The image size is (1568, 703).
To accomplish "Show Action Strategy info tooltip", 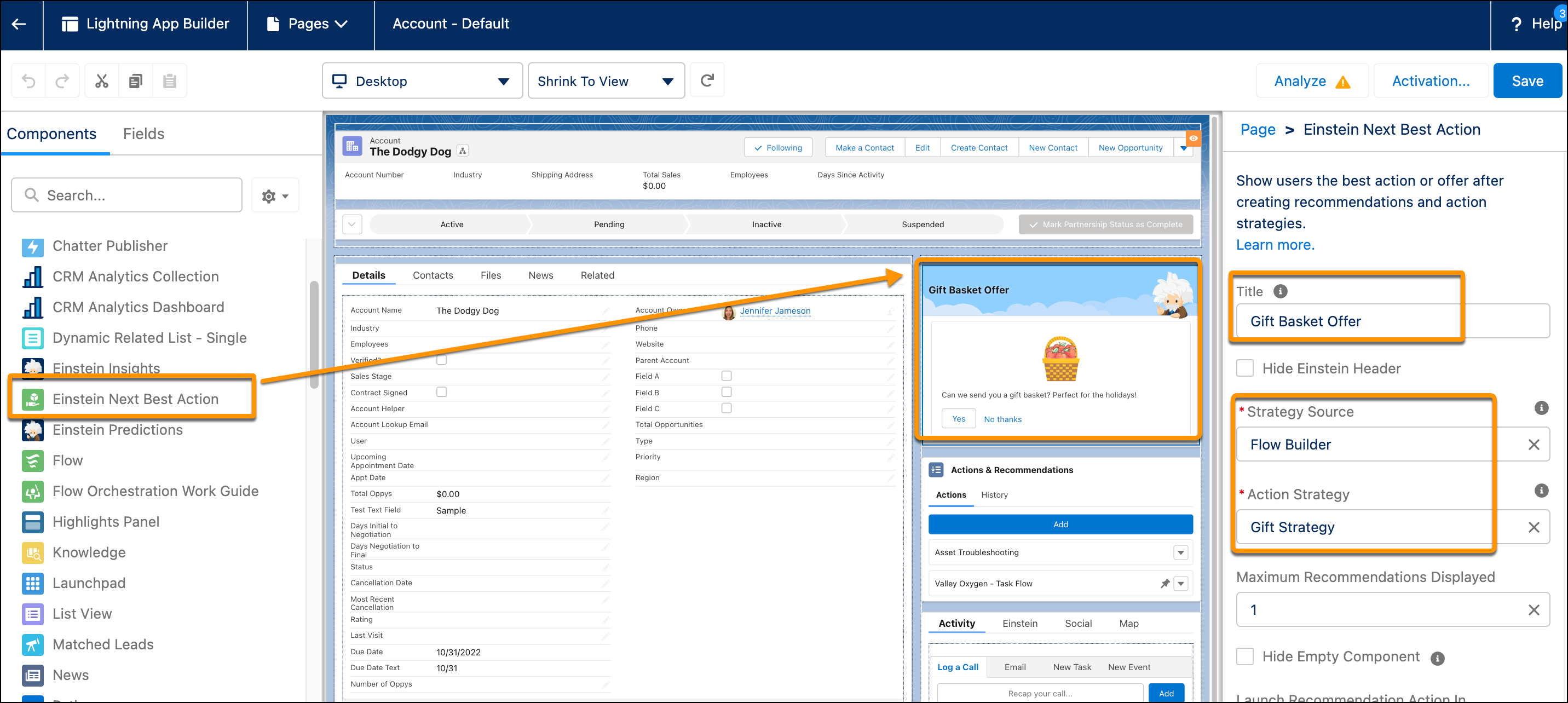I will [x=1541, y=491].
